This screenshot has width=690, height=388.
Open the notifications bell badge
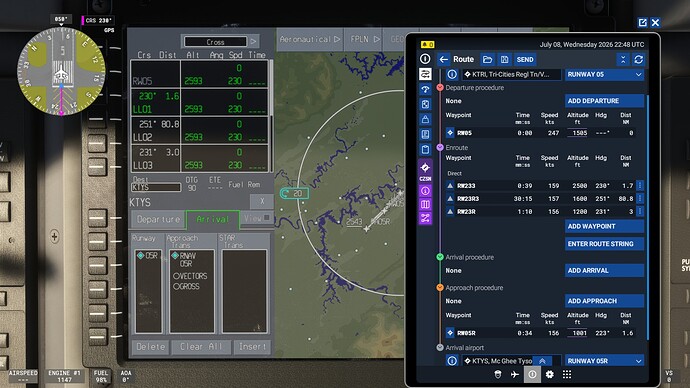[427, 44]
